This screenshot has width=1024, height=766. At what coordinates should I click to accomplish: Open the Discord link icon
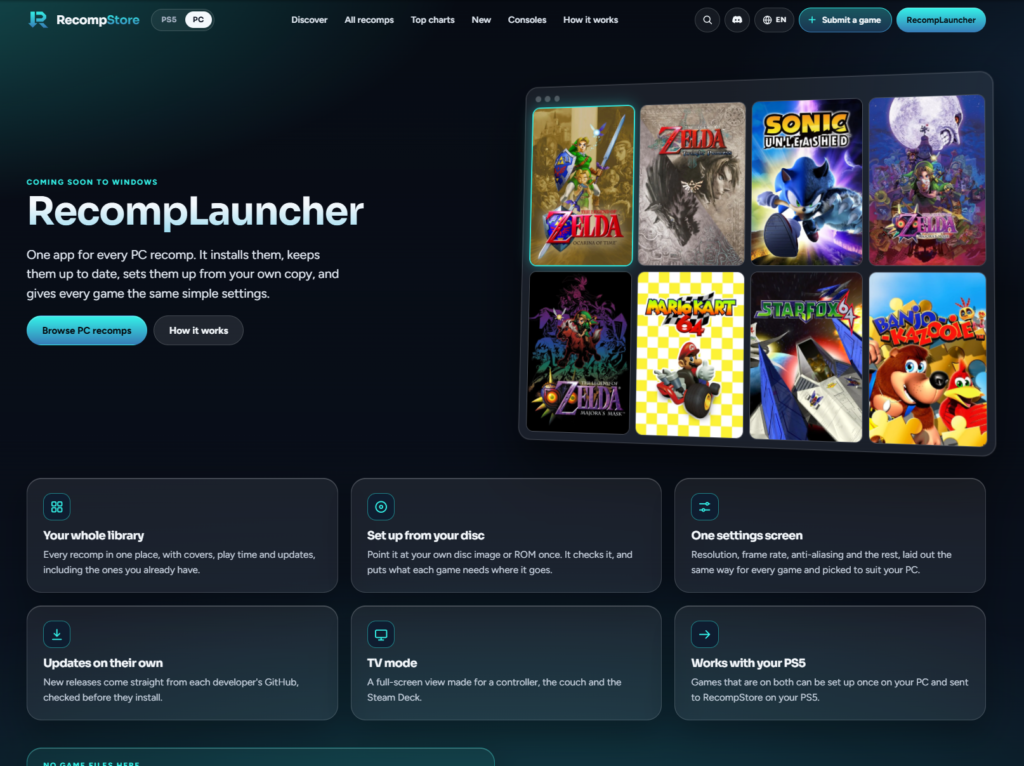737,20
